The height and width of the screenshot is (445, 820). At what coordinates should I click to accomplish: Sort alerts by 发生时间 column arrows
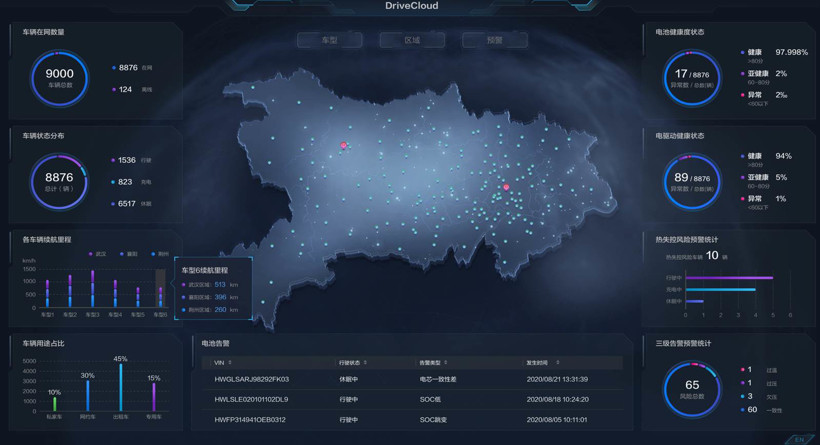pyautogui.click(x=557, y=362)
